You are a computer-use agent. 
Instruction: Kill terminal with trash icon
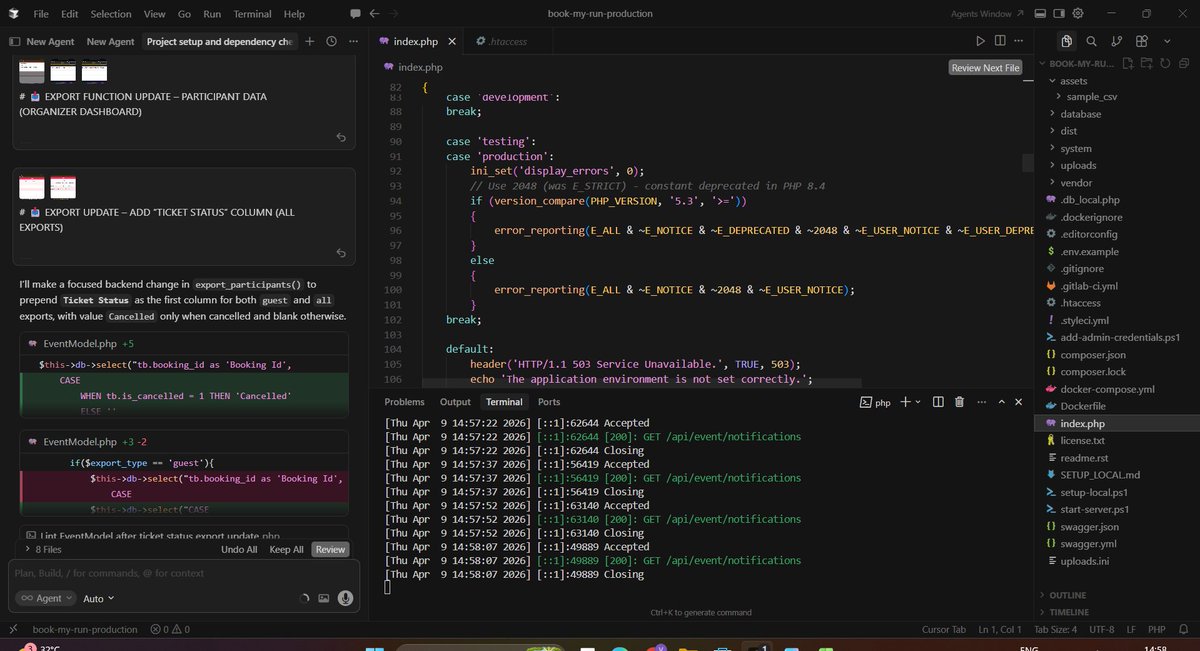959,402
